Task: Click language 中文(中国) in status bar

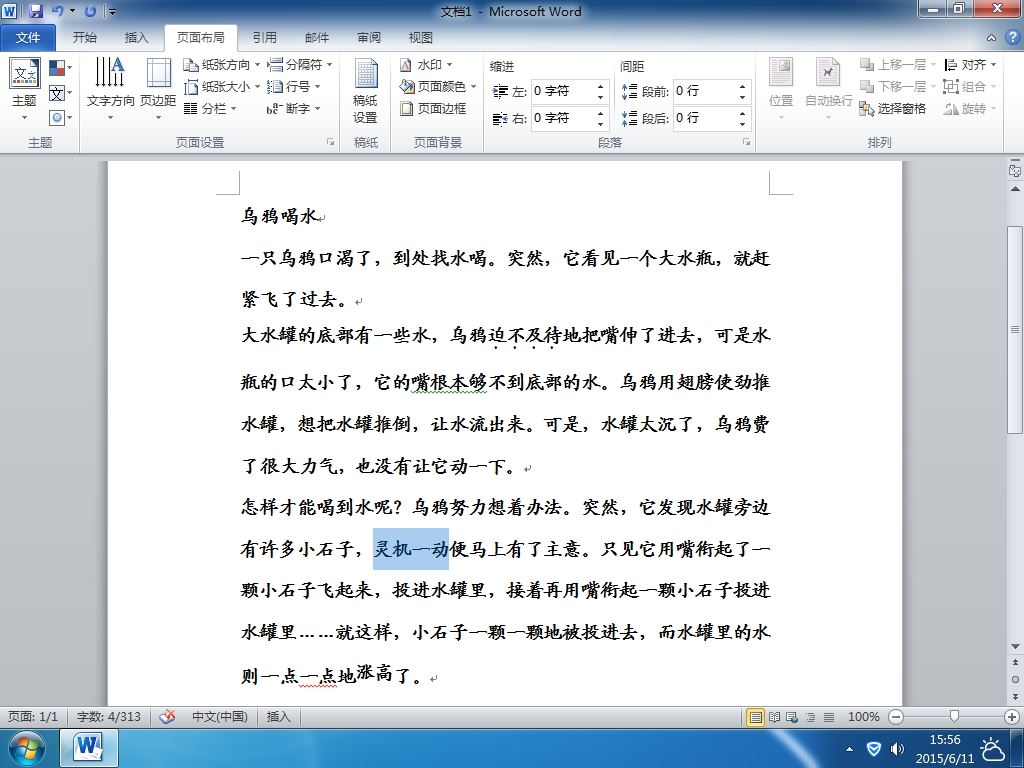Action: [219, 716]
